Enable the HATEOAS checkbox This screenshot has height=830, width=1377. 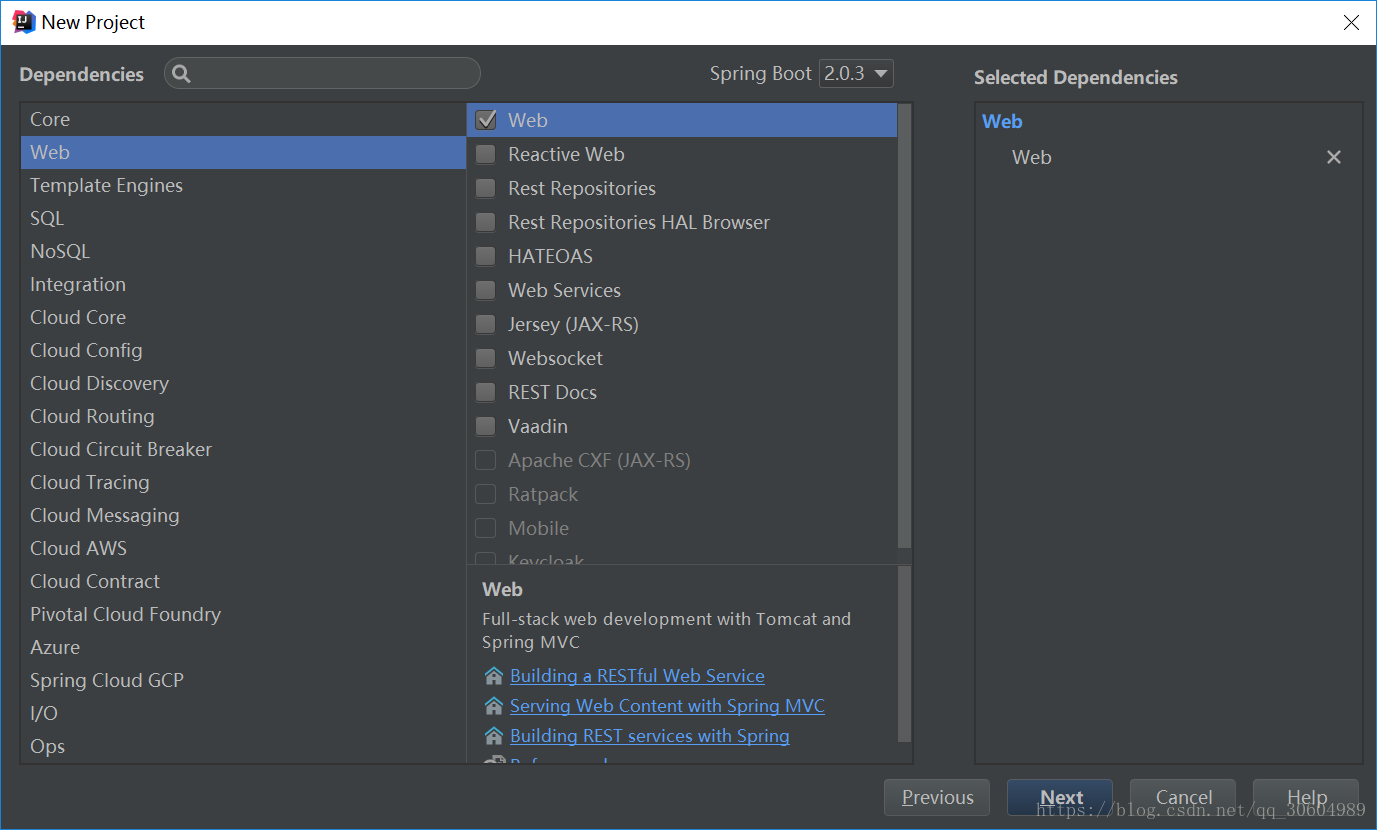(485, 256)
